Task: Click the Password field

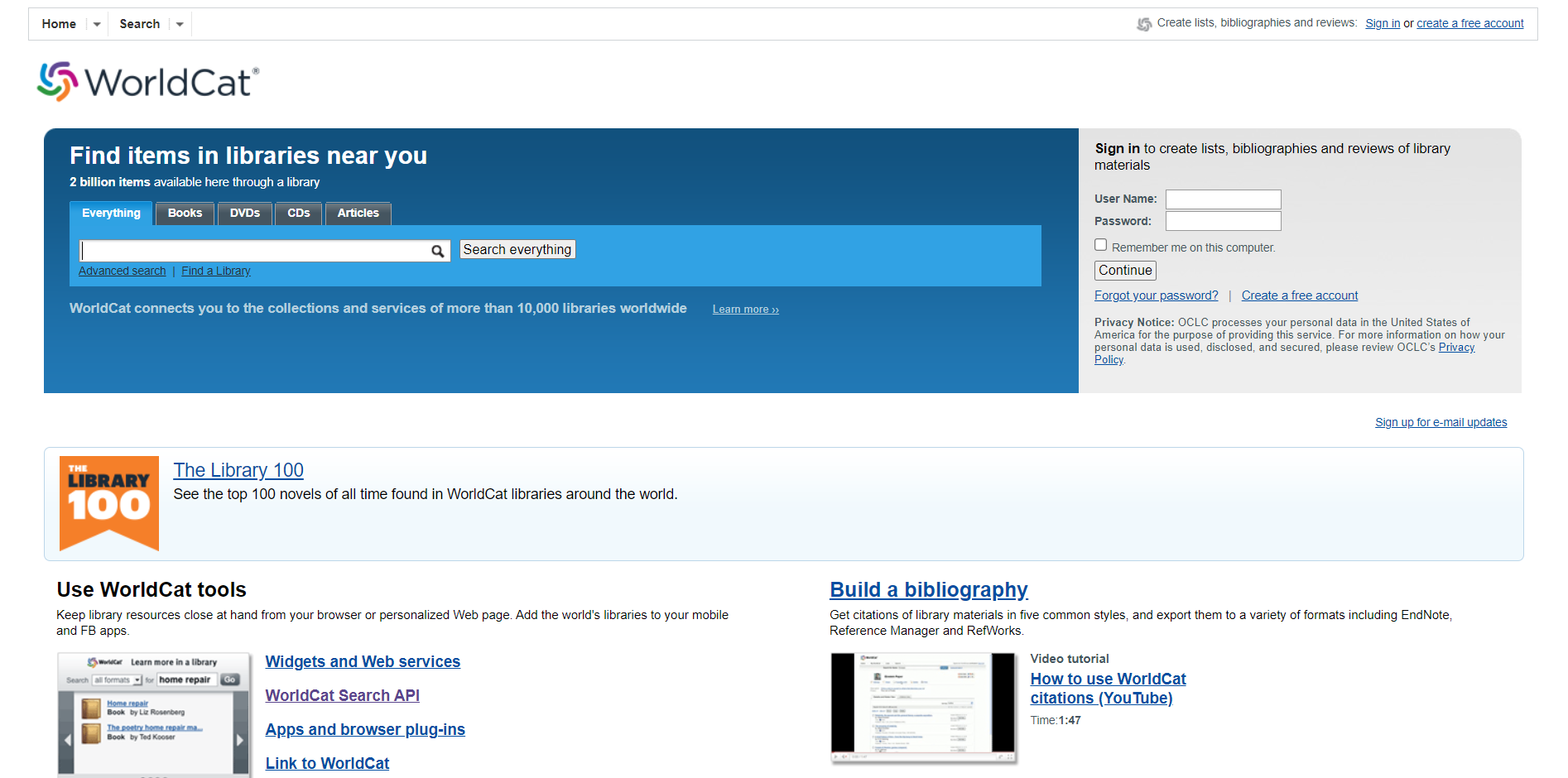Action: click(1224, 221)
